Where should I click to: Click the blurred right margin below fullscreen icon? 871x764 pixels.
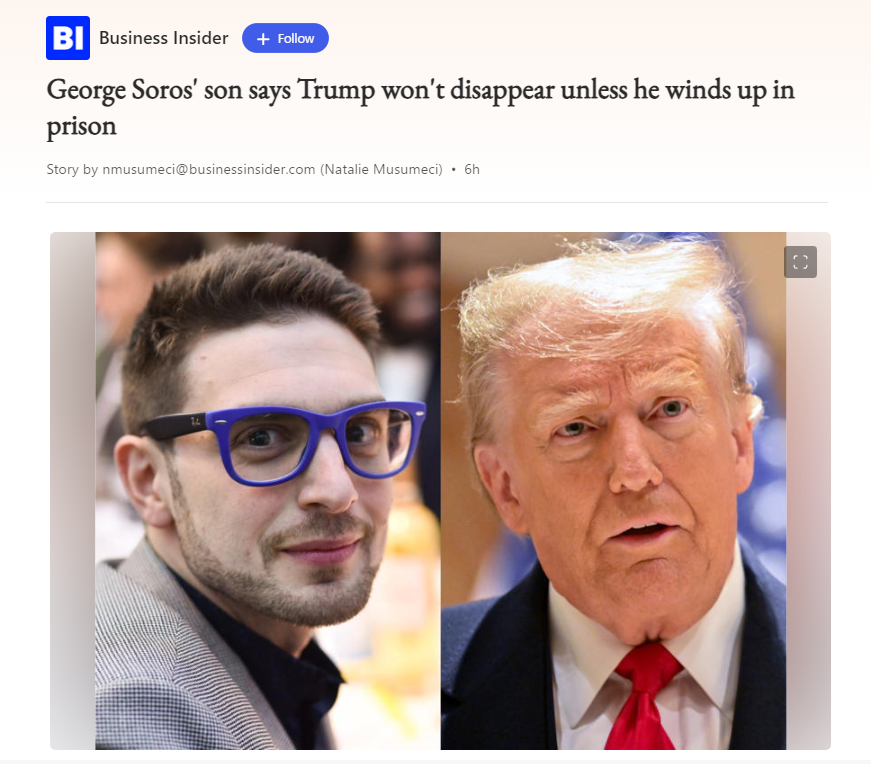click(x=808, y=511)
